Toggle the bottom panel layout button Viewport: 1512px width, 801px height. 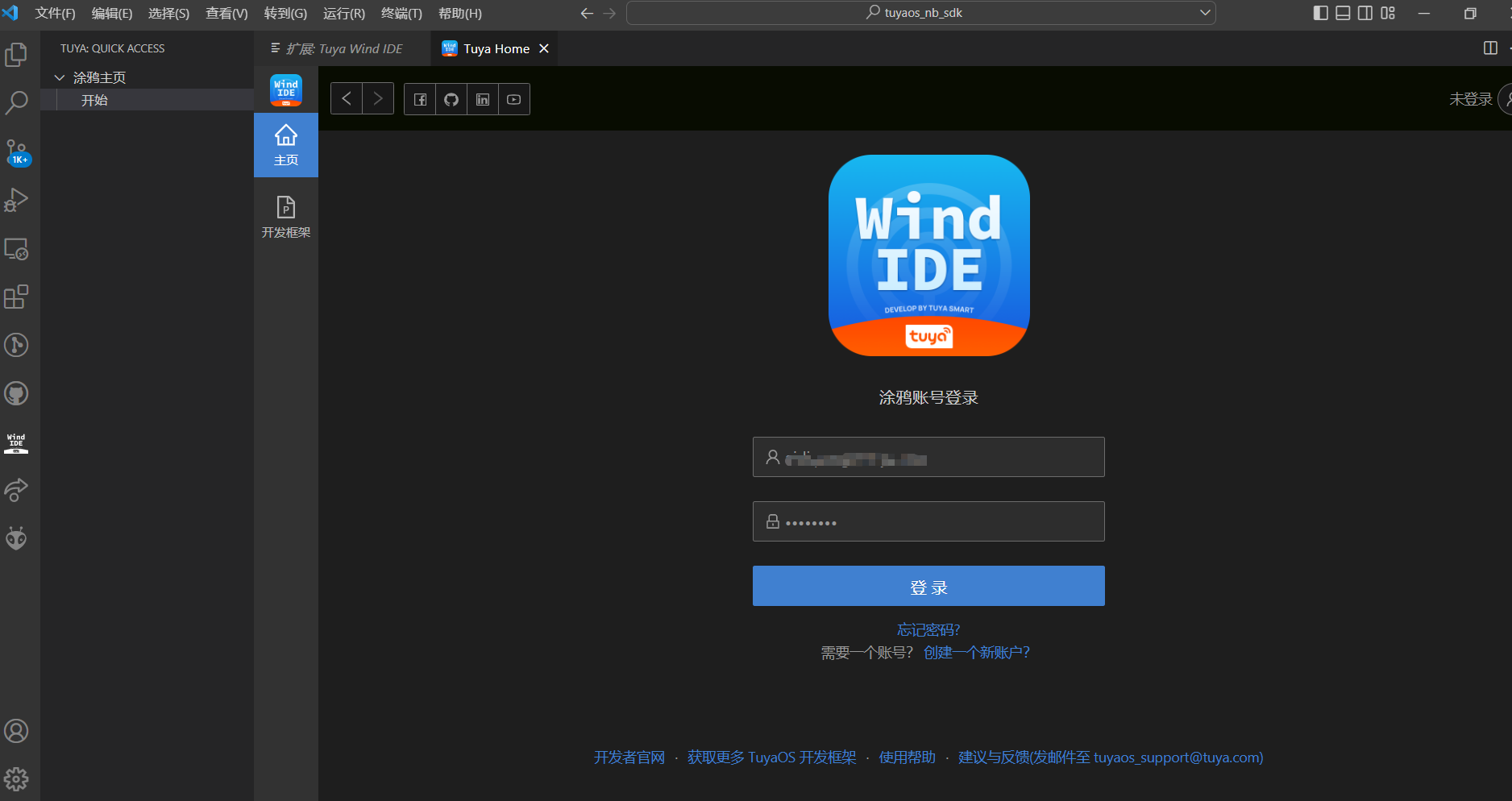pos(1343,13)
